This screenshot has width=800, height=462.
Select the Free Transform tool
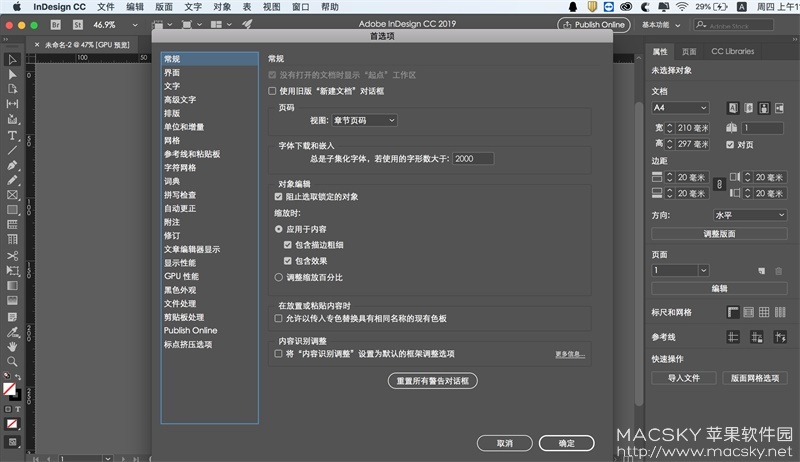[12, 270]
